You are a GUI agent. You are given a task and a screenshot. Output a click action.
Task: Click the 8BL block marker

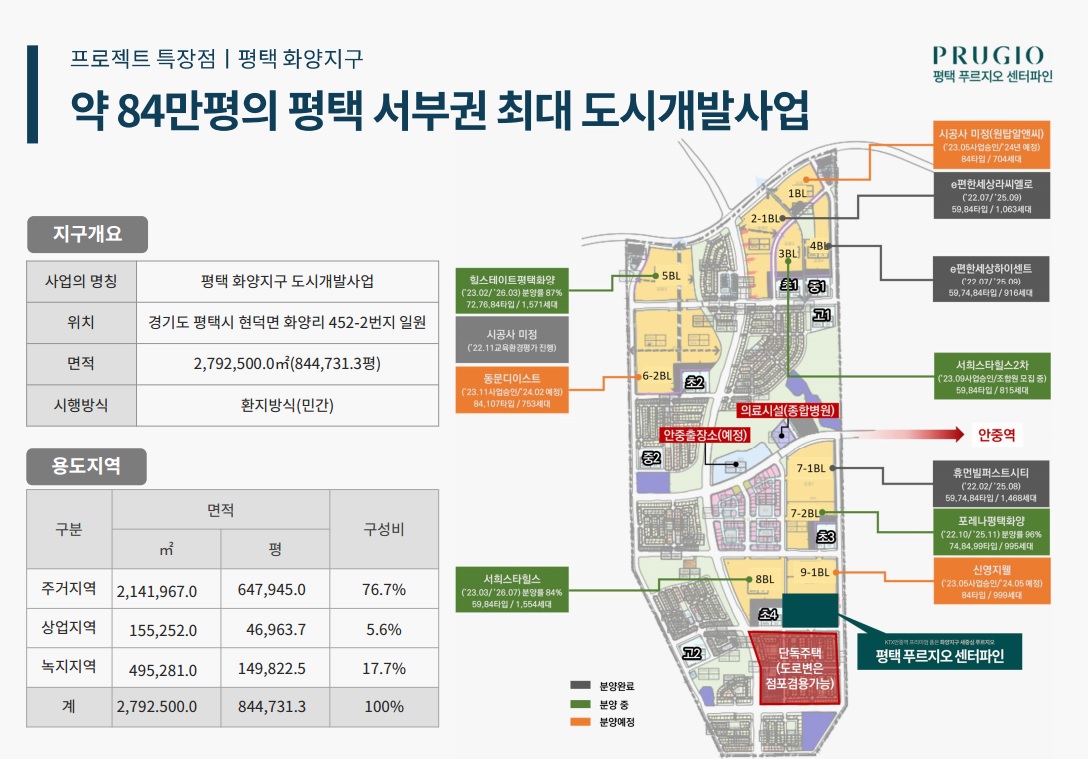tap(764, 579)
